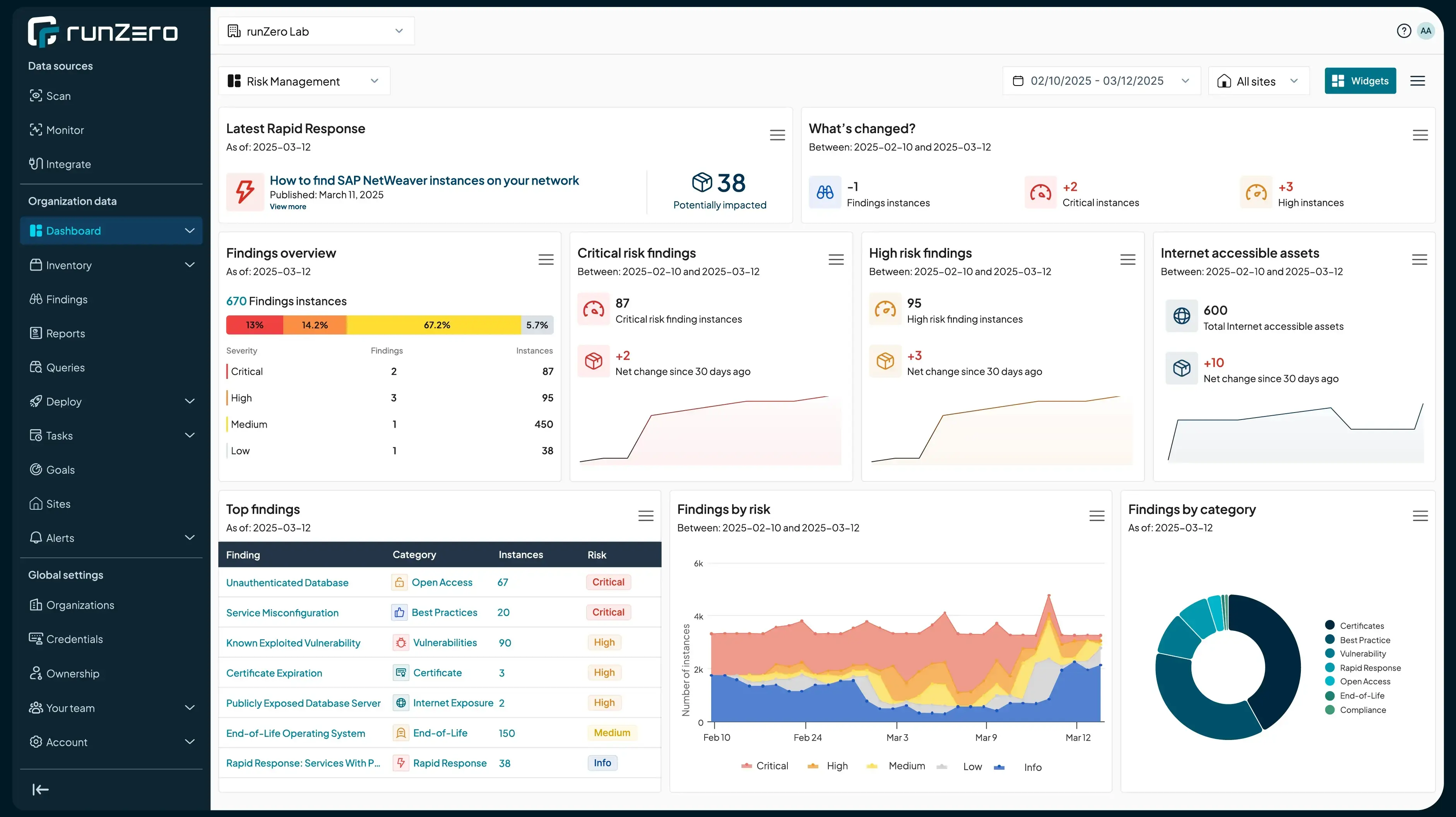Click the View more link under SAP NetWeaver
Screen dimensions: 1456x817
pos(288,207)
